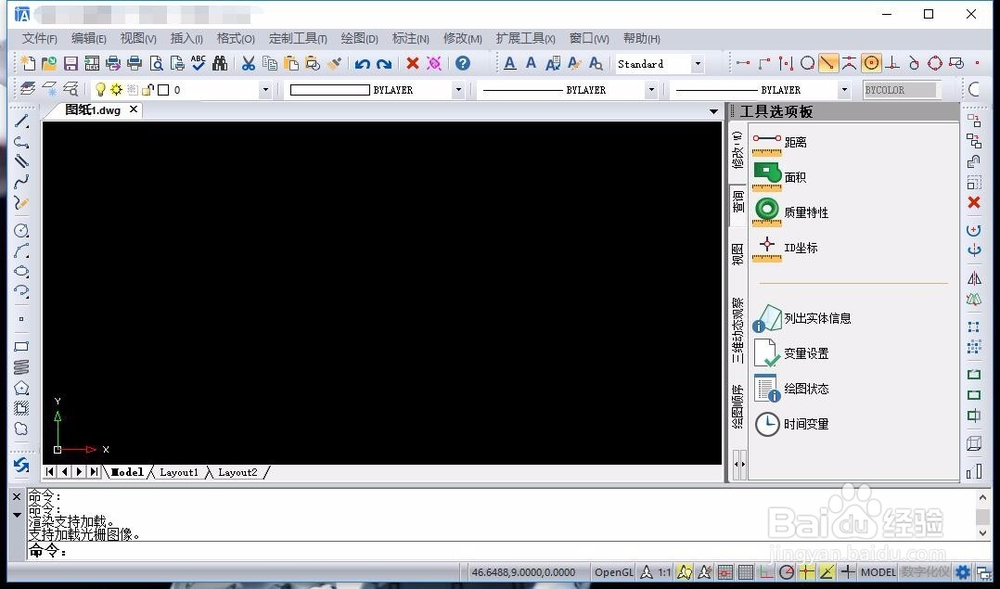The width and height of the screenshot is (1000, 589).
Task: Expand the drawing tab list arrow
Action: tap(714, 112)
